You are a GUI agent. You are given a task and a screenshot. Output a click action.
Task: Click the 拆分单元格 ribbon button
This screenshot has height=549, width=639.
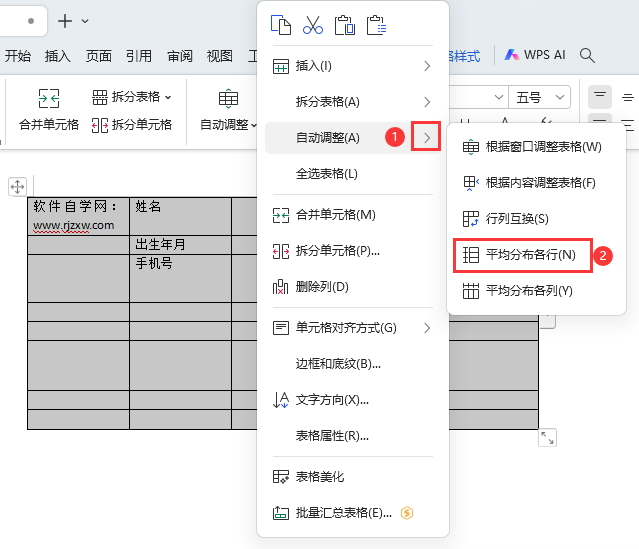point(132,125)
